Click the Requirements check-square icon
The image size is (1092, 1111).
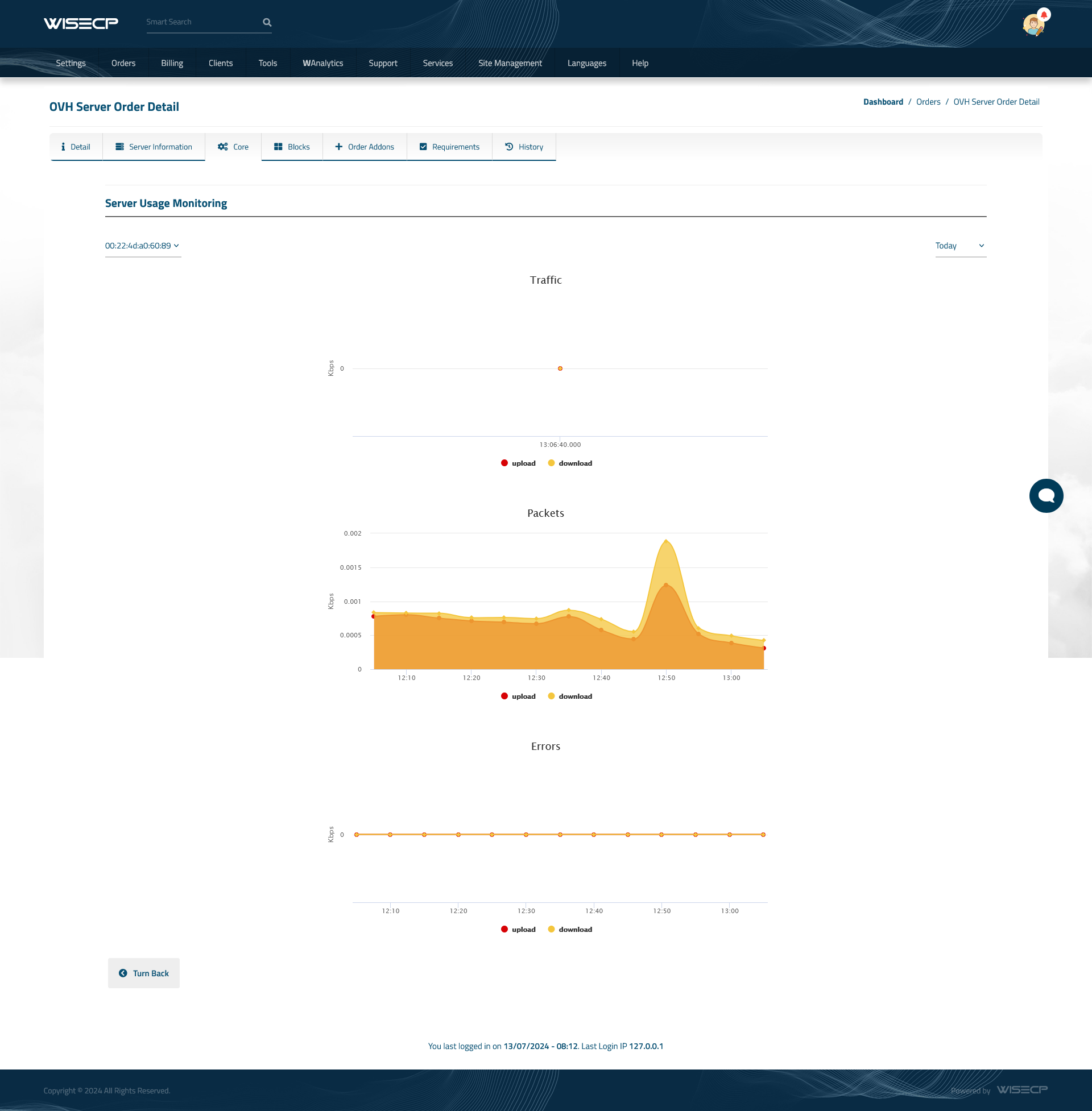[423, 147]
